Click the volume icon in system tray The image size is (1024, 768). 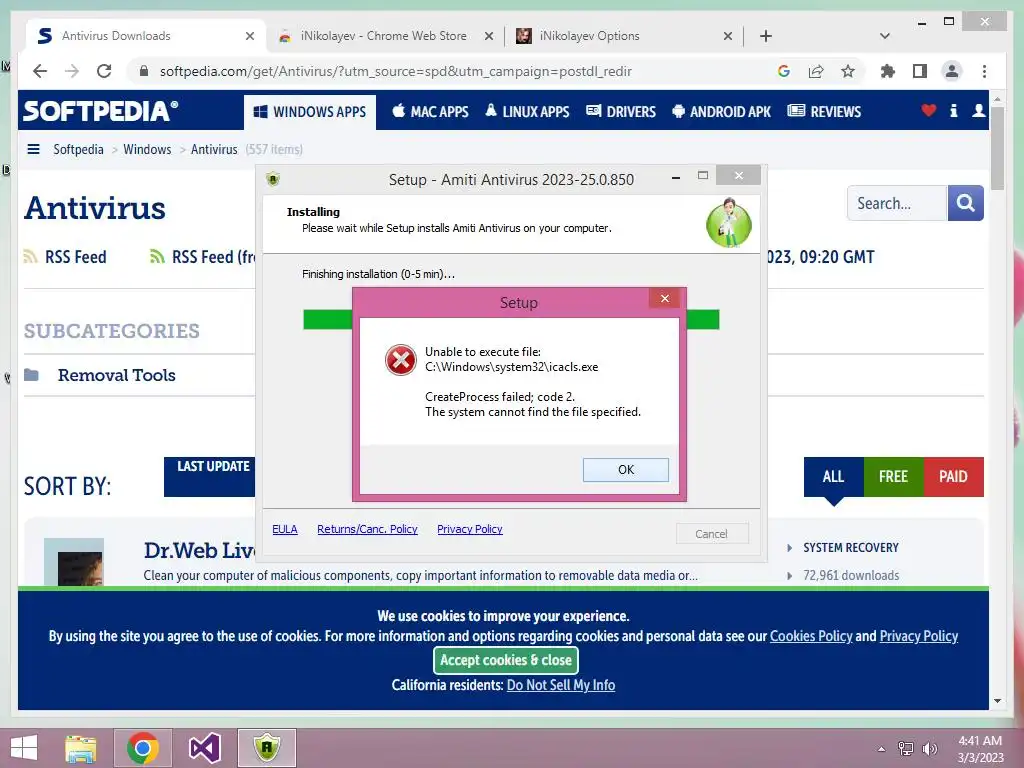[x=929, y=748]
